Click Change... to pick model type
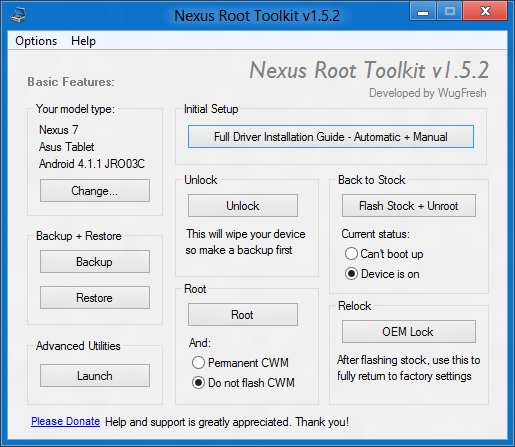Screen dimensions: 515x447 [x=95, y=191]
